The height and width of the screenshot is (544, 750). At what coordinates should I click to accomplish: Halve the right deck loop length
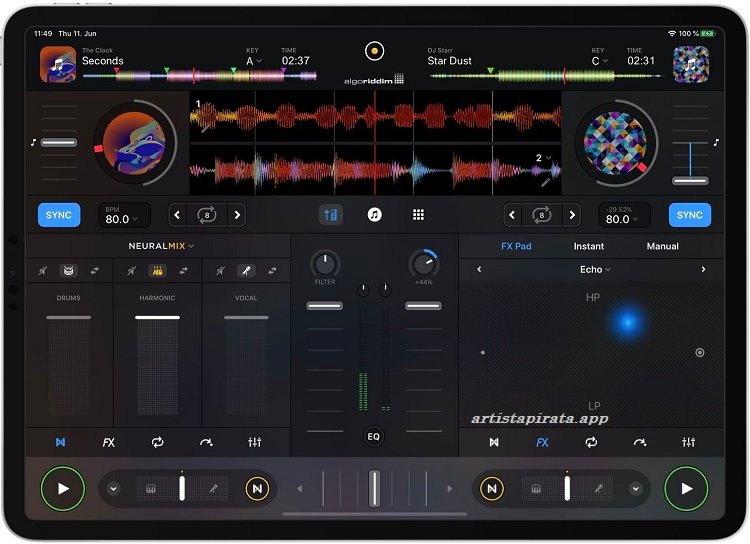coord(512,215)
